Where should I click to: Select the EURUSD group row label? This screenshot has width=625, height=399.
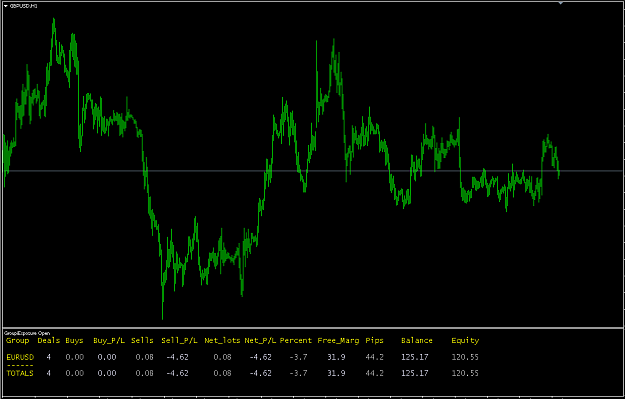pos(20,357)
